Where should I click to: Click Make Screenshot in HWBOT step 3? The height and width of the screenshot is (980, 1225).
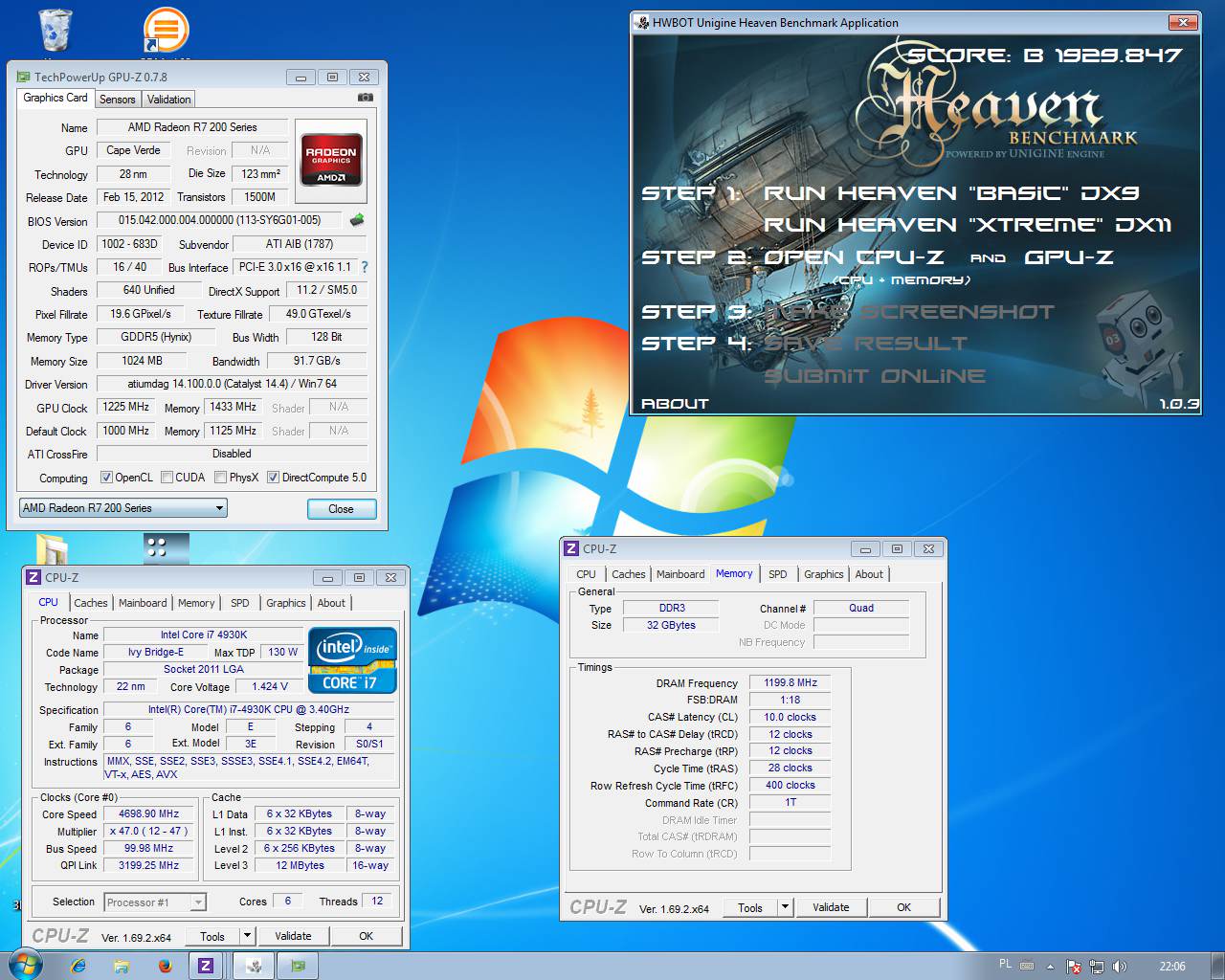(908, 312)
